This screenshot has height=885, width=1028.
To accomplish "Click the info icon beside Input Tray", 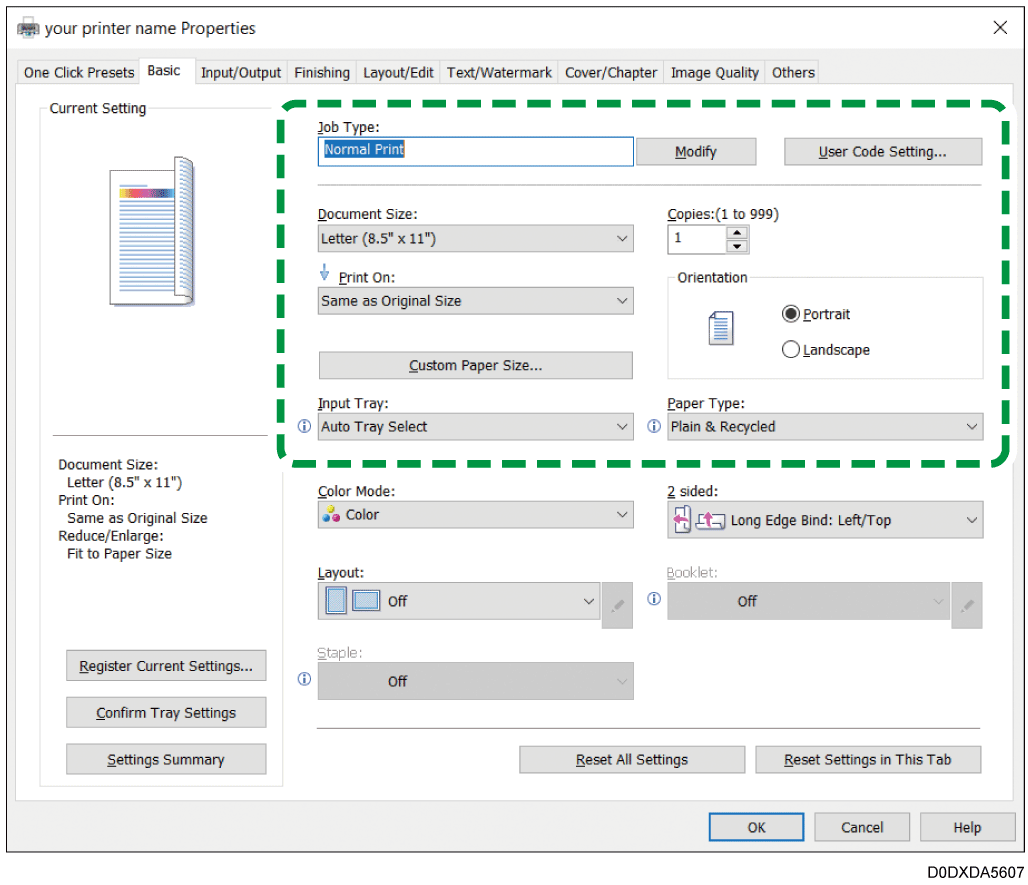I will pyautogui.click(x=305, y=427).
